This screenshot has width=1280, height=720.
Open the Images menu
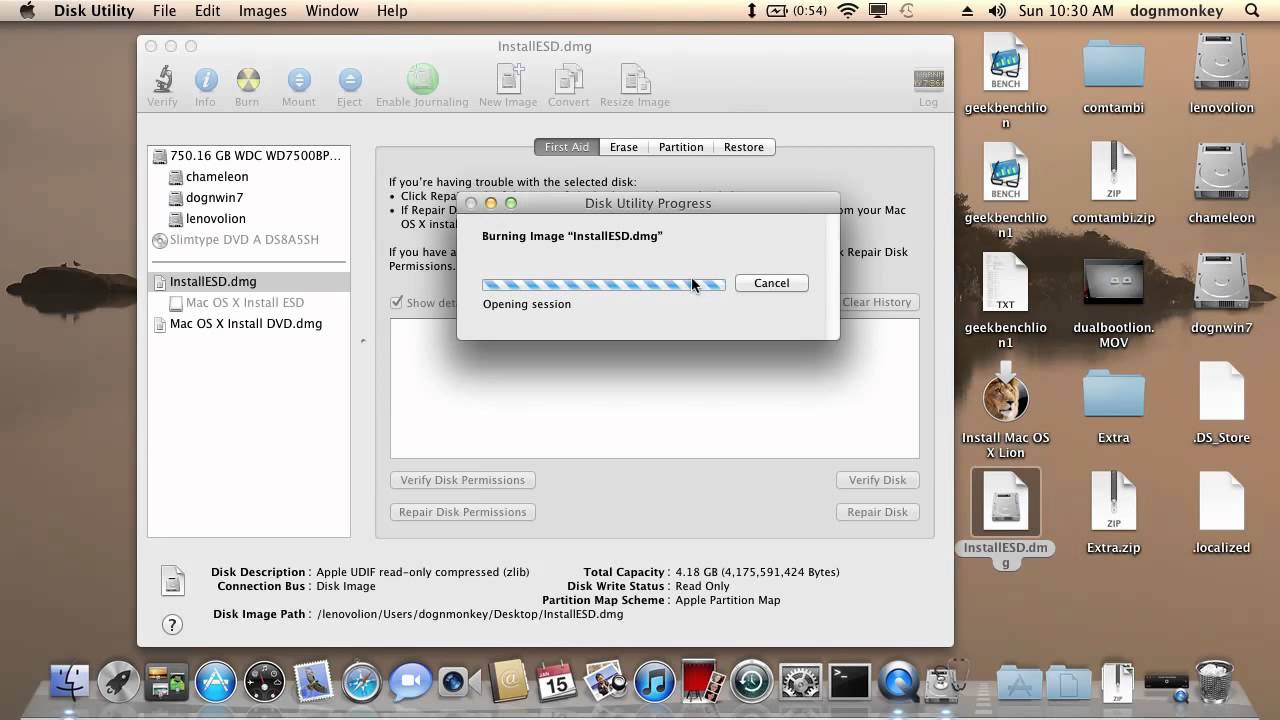tap(262, 11)
